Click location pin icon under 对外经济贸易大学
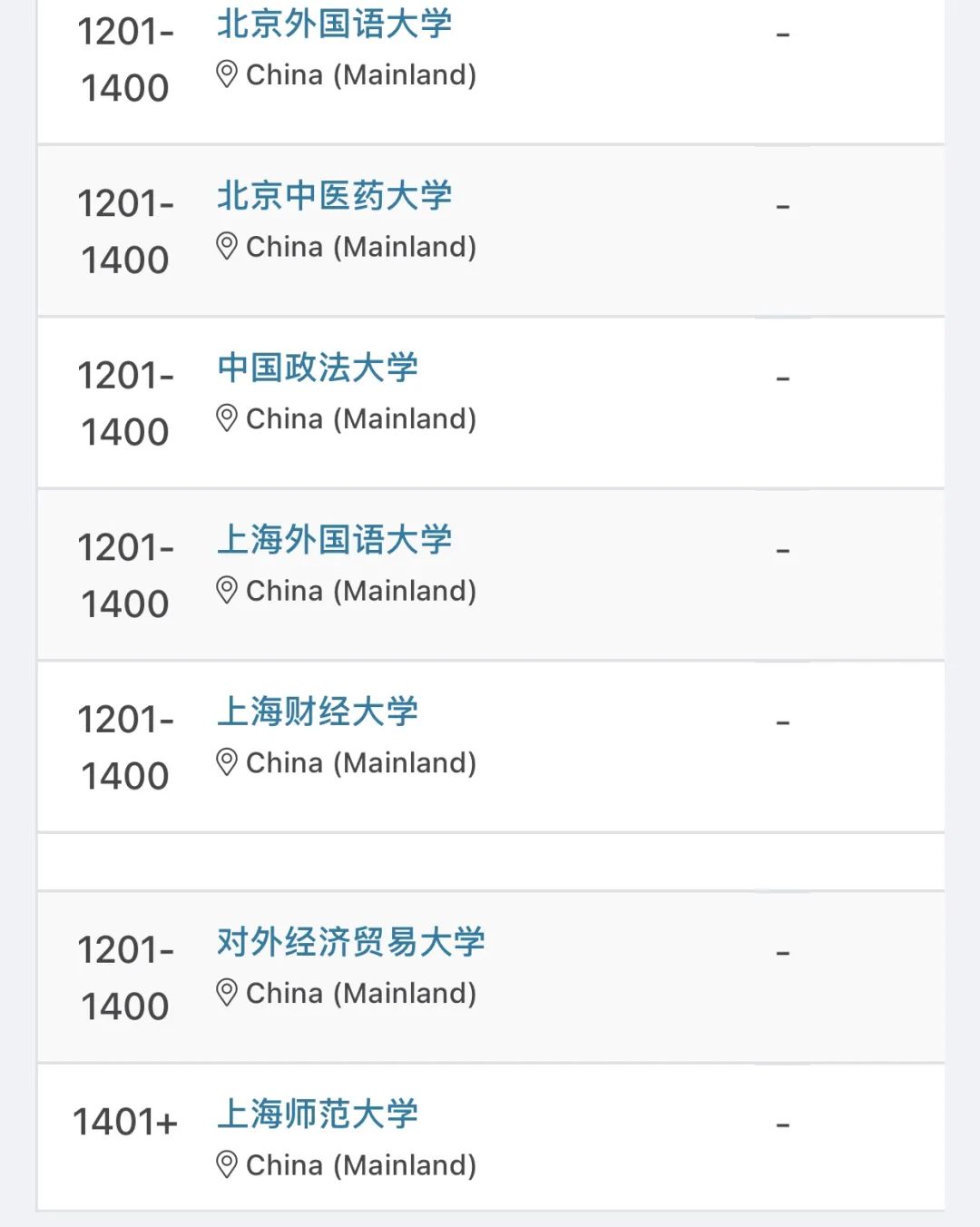Screen dimensions: 980x1227 coord(227,993)
